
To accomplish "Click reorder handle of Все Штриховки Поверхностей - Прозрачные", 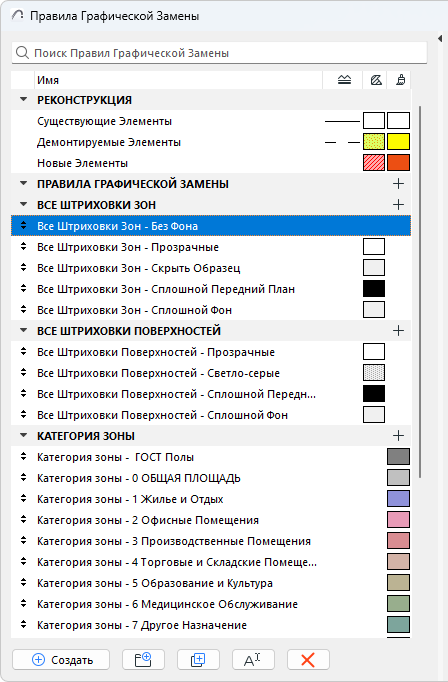I will tap(23, 351).
